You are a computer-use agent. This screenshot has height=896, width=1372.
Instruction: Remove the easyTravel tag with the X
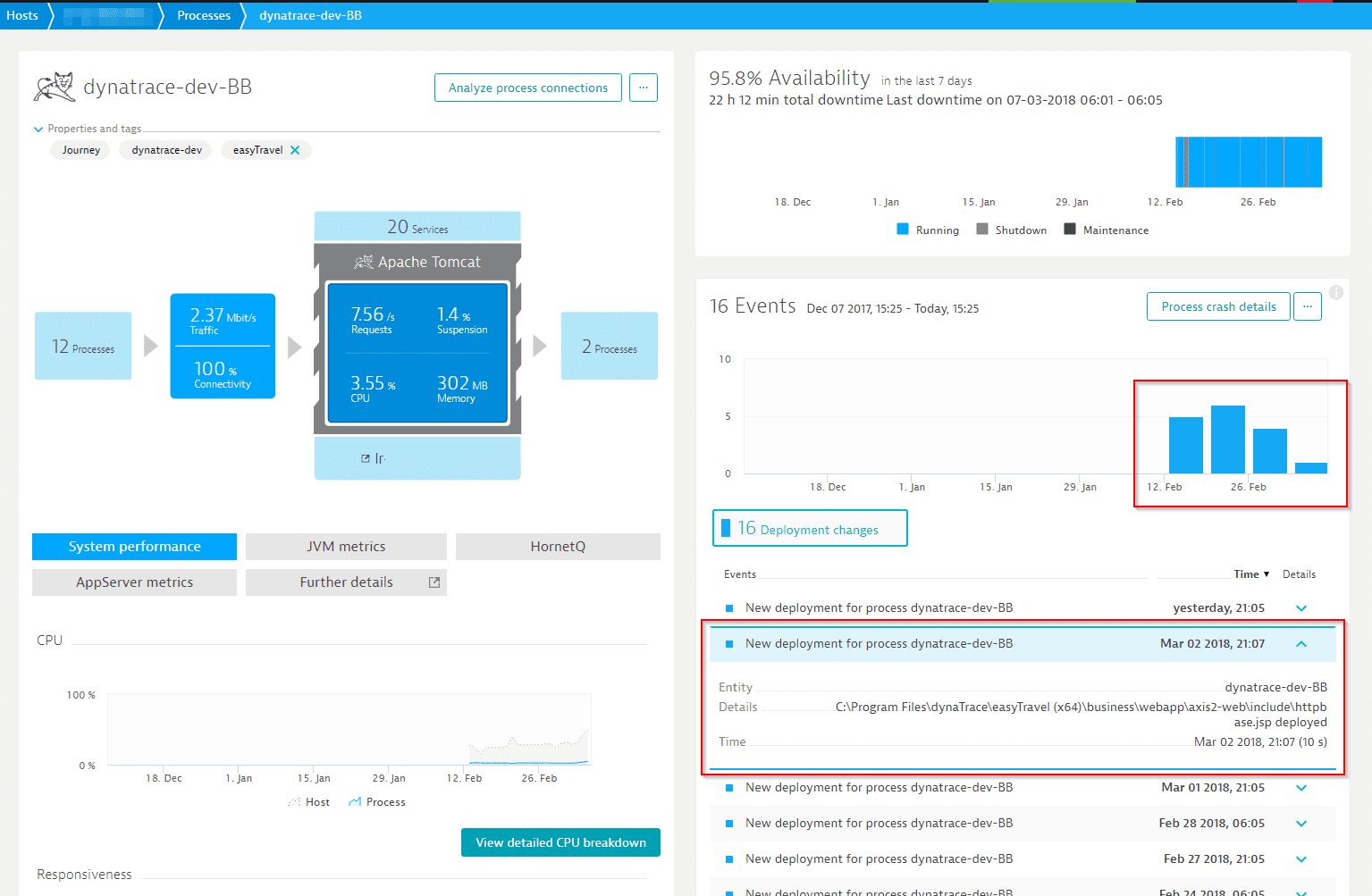coord(295,150)
